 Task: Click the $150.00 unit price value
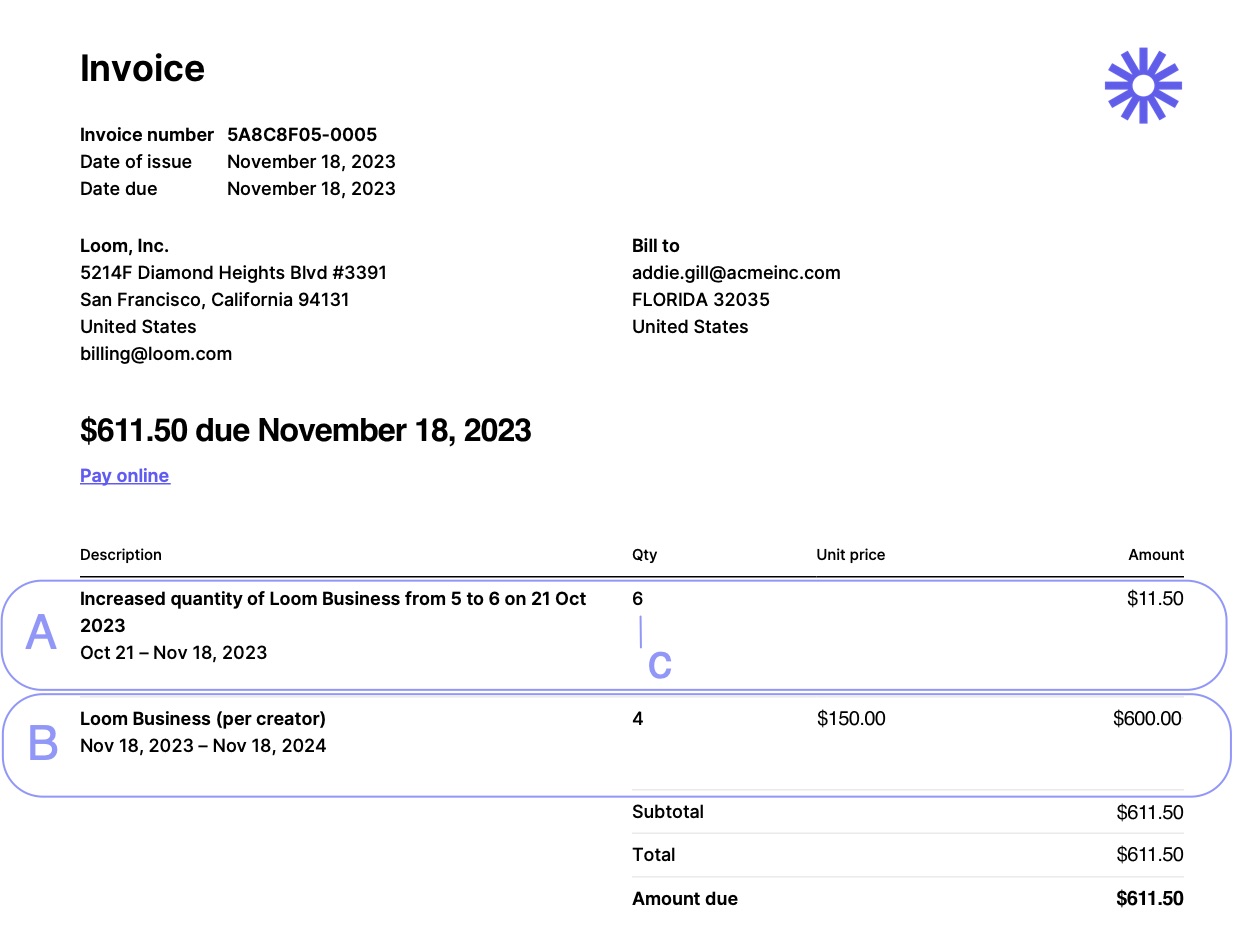click(851, 719)
